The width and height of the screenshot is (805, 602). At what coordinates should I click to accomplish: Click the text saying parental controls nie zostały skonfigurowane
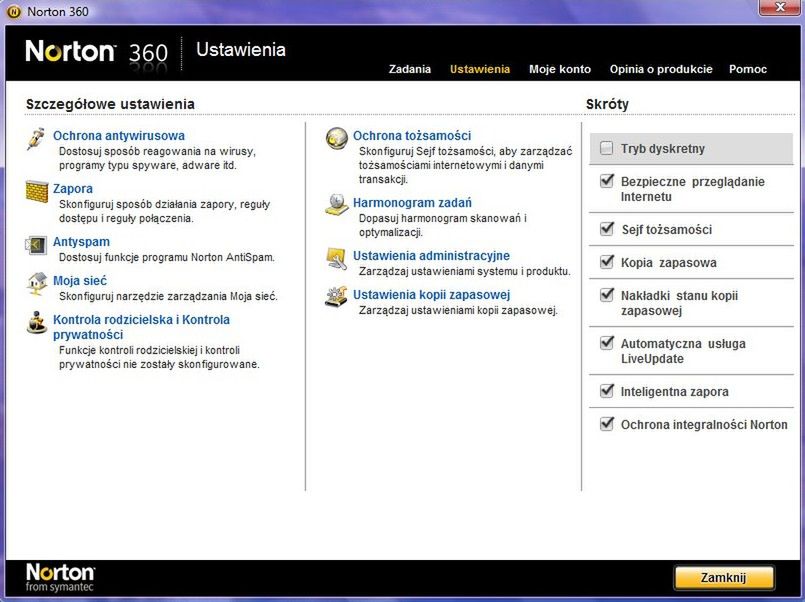pyautogui.click(x=159, y=357)
